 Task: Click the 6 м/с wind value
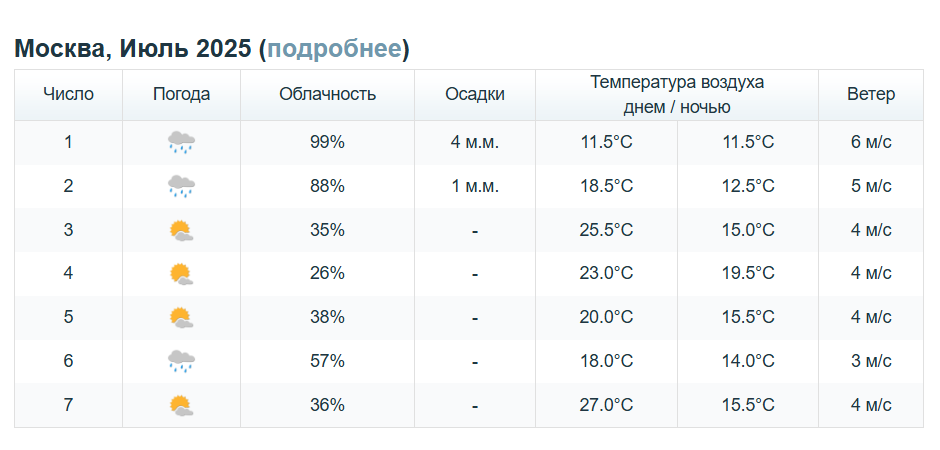coord(871,143)
